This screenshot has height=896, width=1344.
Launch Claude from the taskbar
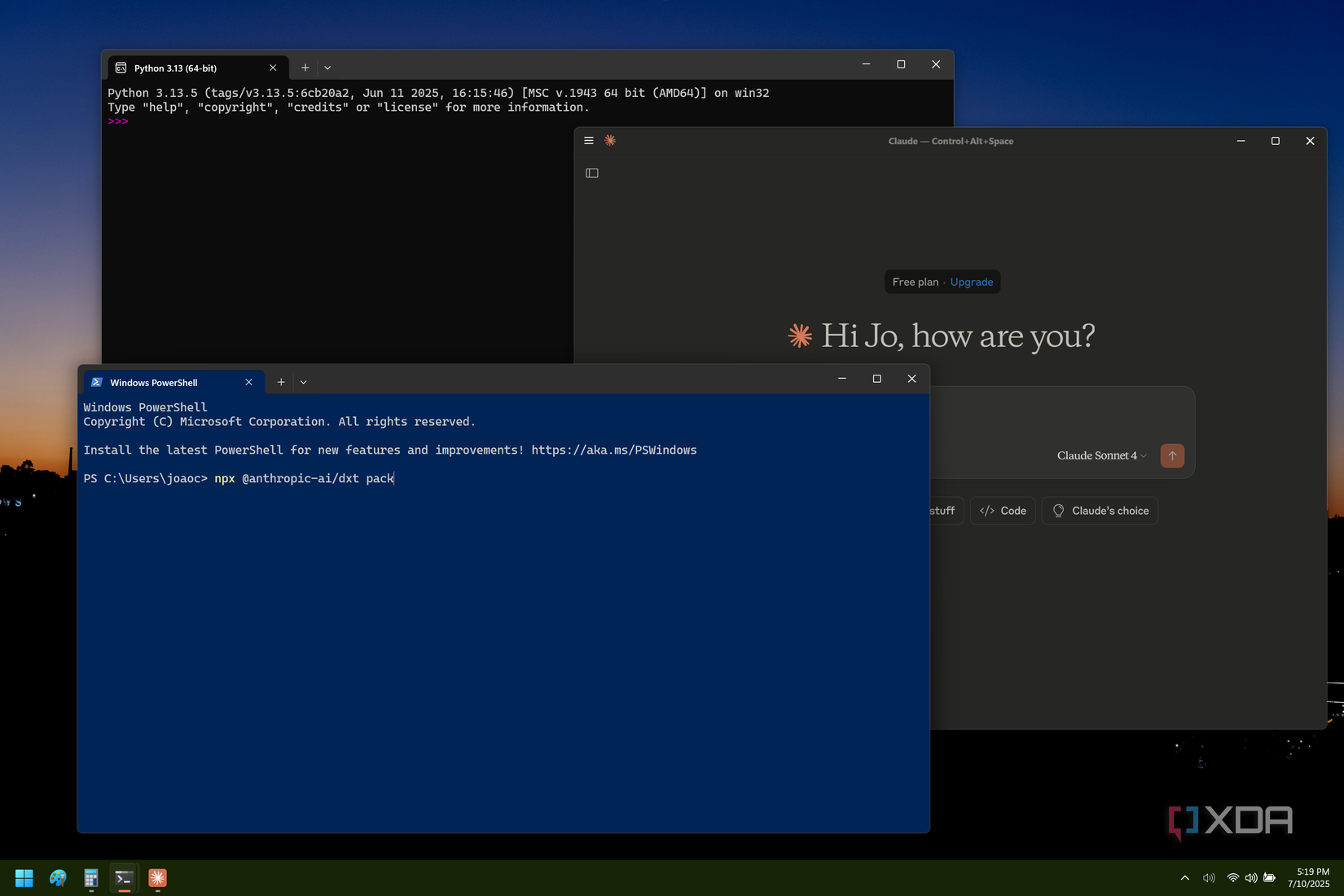(x=156, y=878)
